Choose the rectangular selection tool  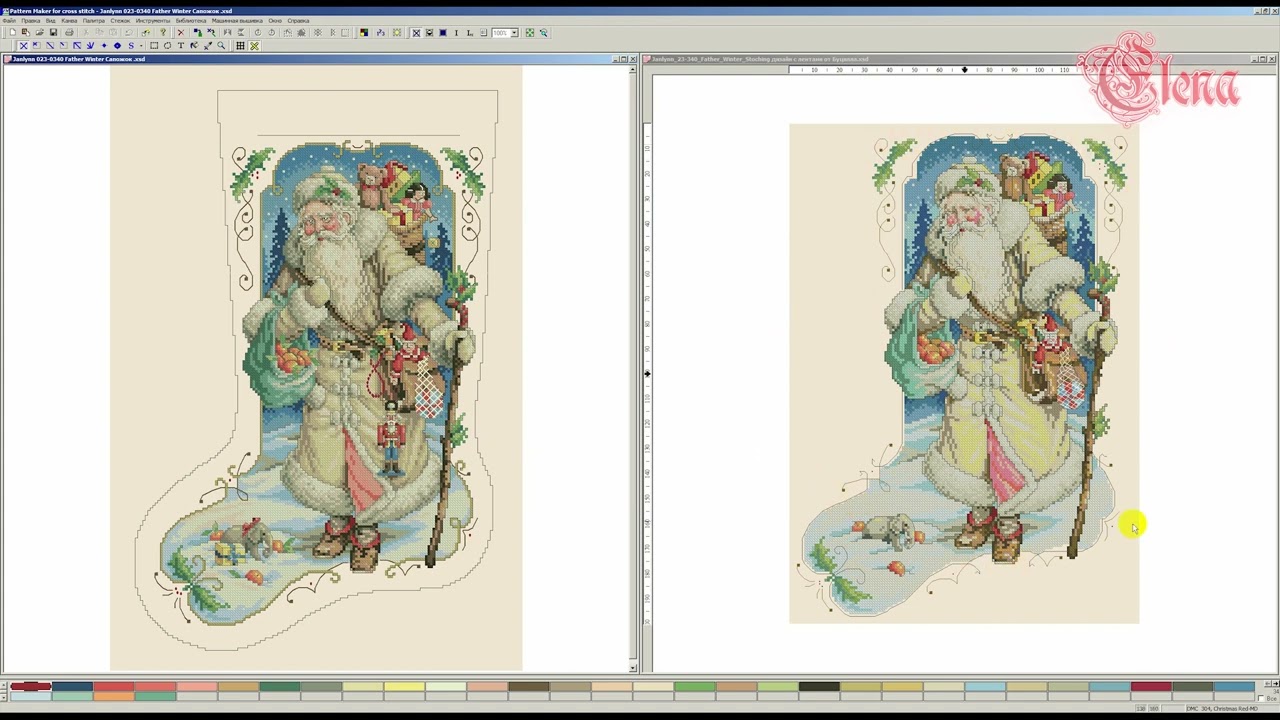point(154,46)
